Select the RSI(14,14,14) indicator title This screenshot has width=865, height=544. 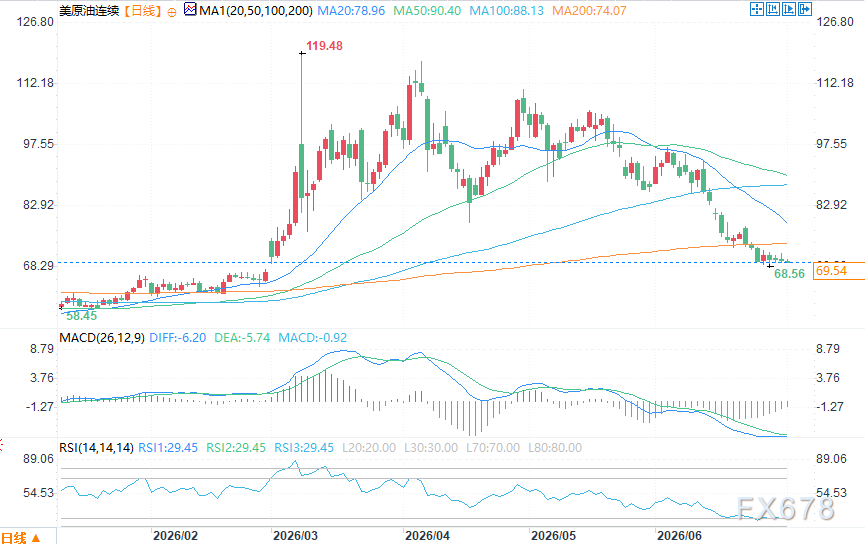tap(97, 448)
